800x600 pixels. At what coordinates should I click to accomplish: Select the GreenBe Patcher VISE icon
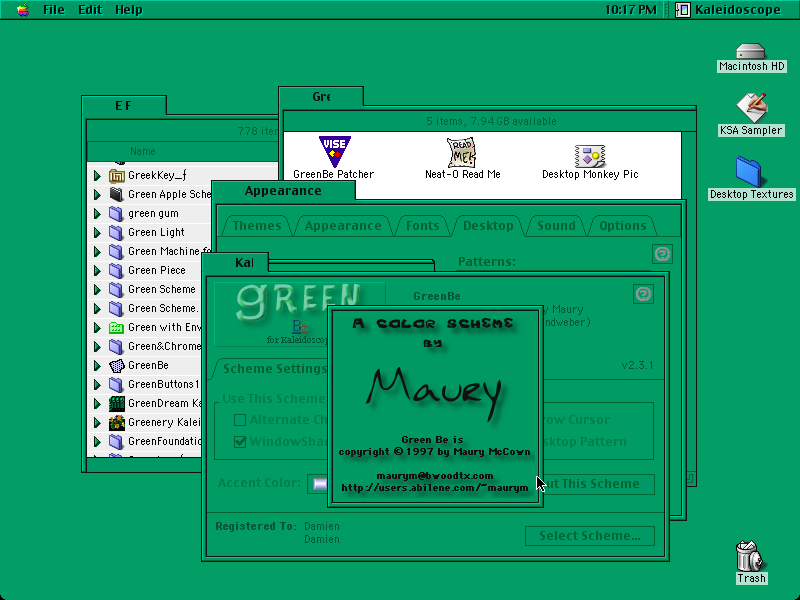pyautogui.click(x=334, y=152)
